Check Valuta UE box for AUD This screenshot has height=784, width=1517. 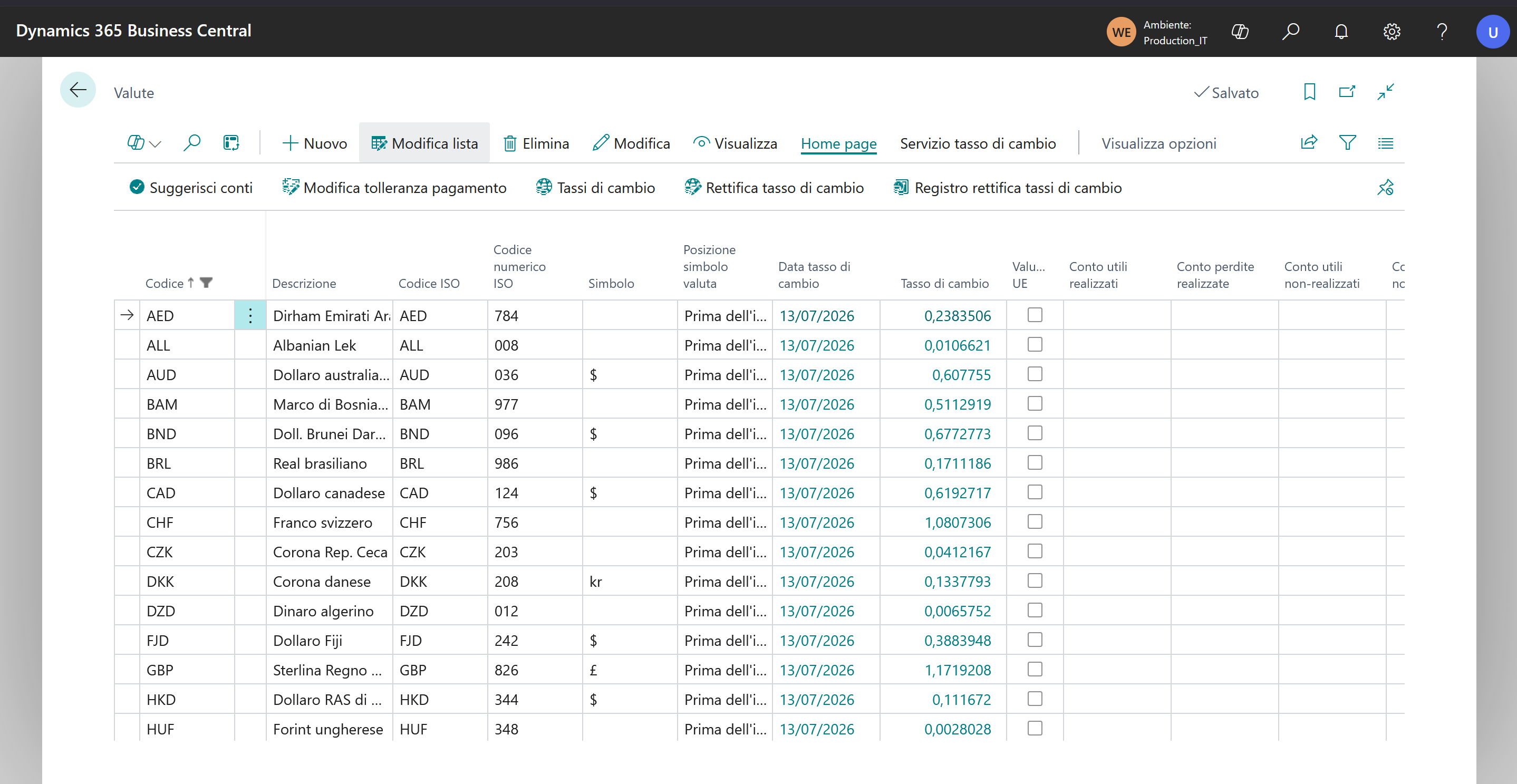[x=1035, y=374]
